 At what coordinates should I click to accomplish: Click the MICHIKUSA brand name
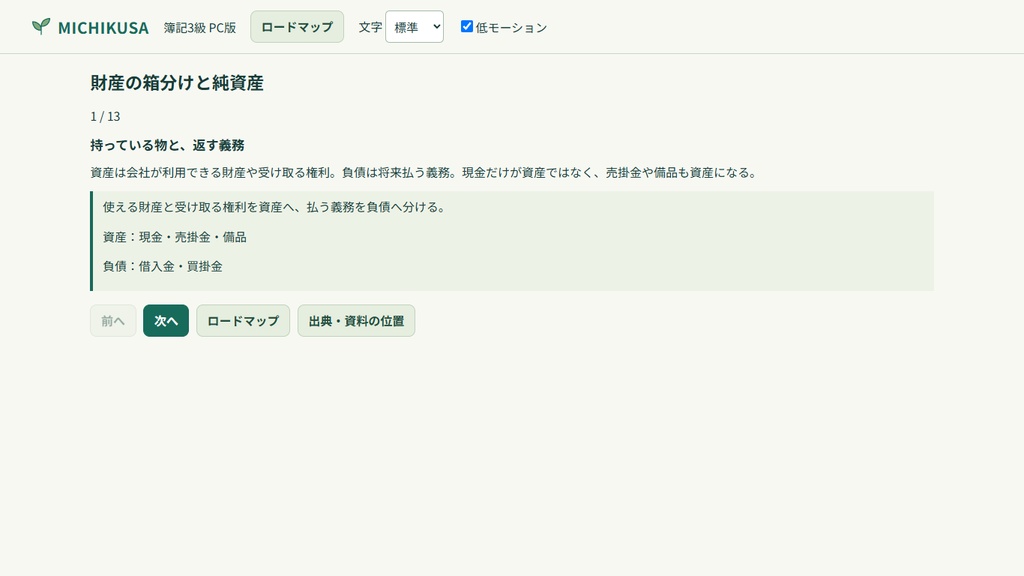click(x=103, y=27)
